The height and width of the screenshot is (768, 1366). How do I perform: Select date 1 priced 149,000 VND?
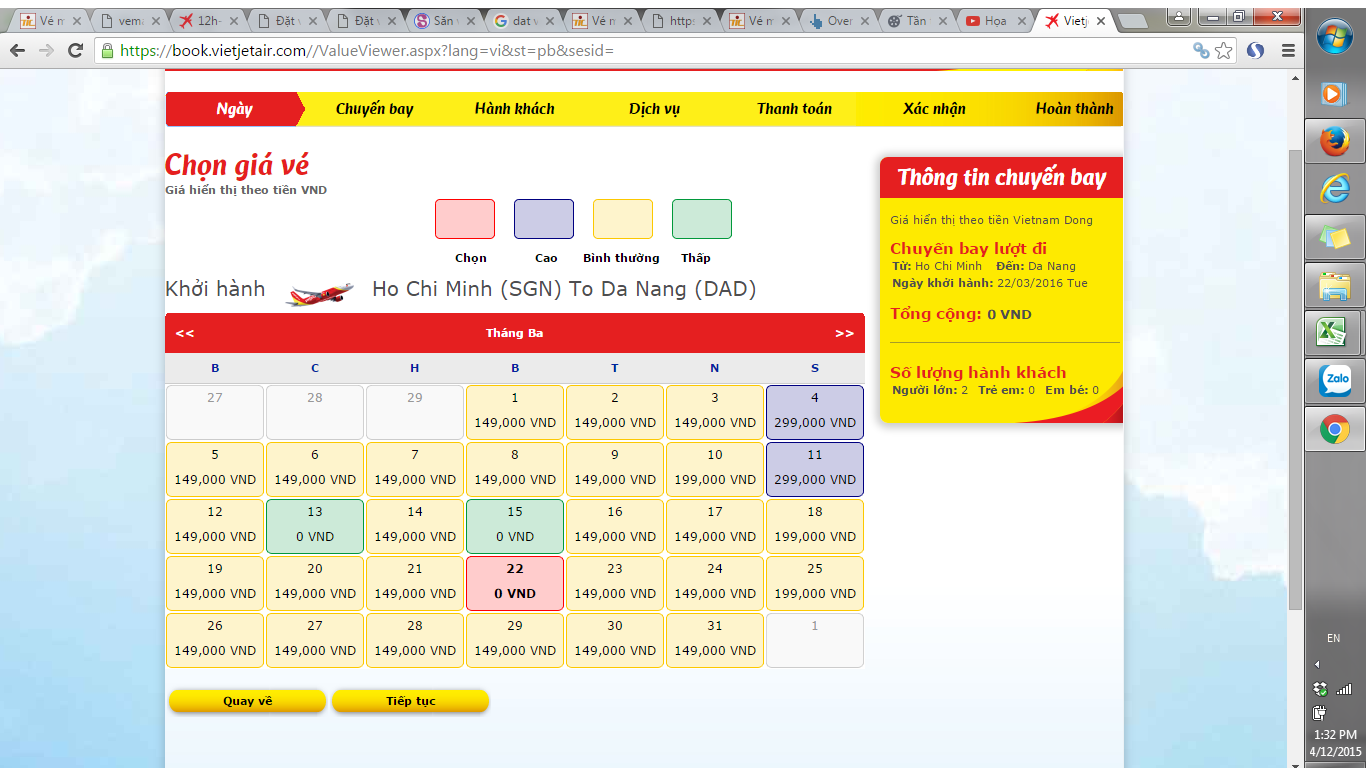515,412
